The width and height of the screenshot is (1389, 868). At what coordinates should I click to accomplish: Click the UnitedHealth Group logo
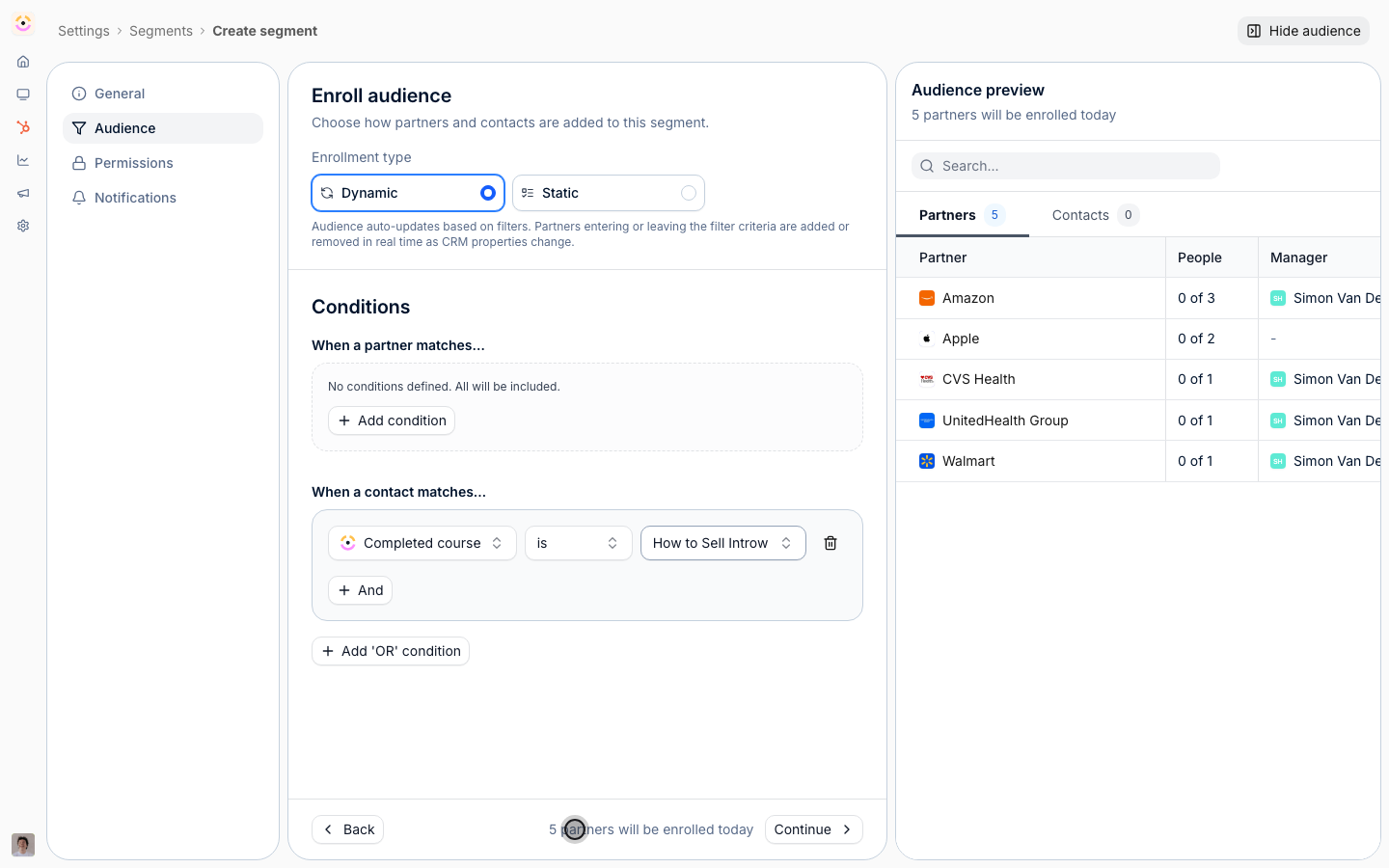pyautogui.click(x=927, y=420)
